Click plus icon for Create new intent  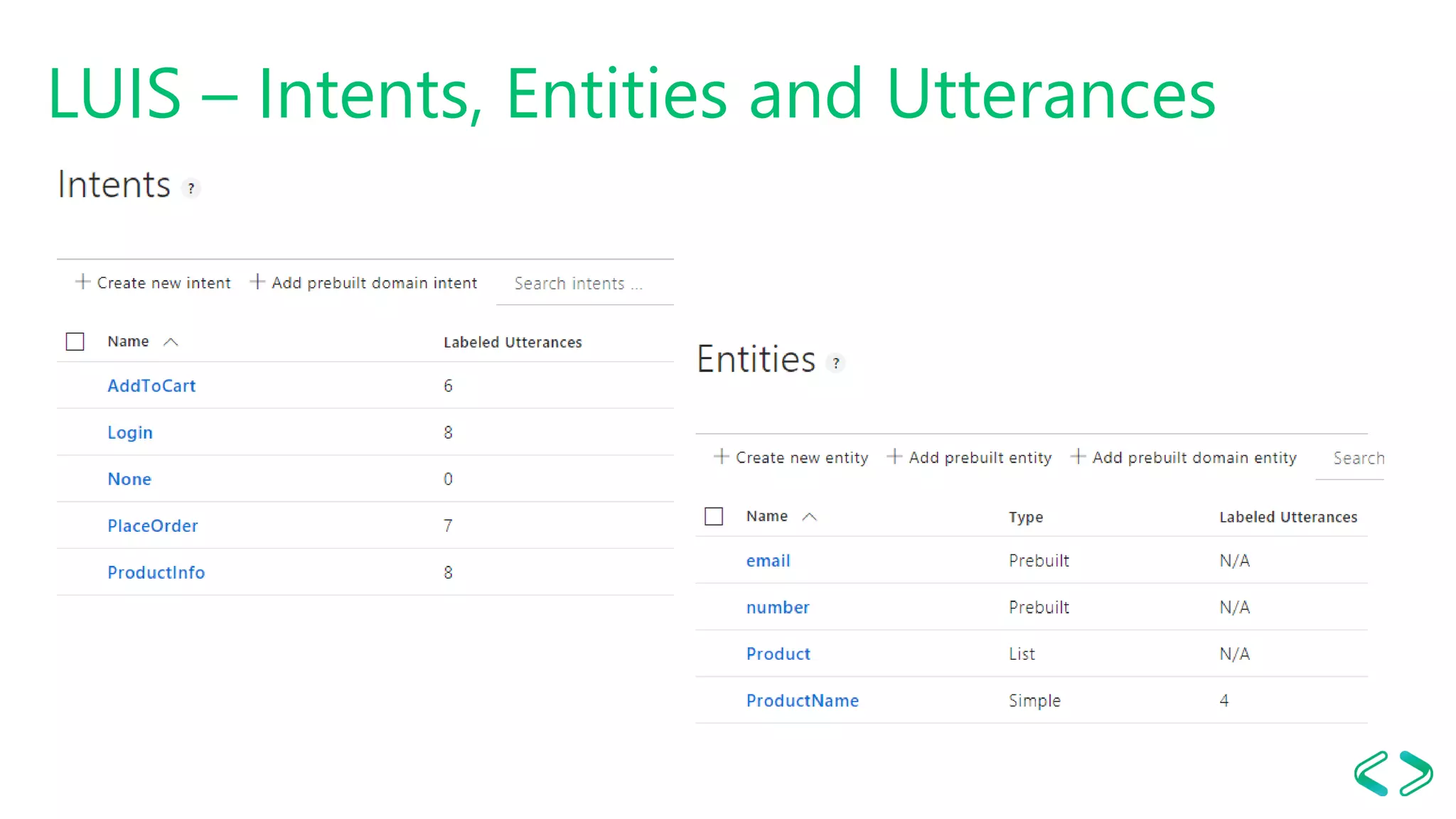tap(82, 282)
